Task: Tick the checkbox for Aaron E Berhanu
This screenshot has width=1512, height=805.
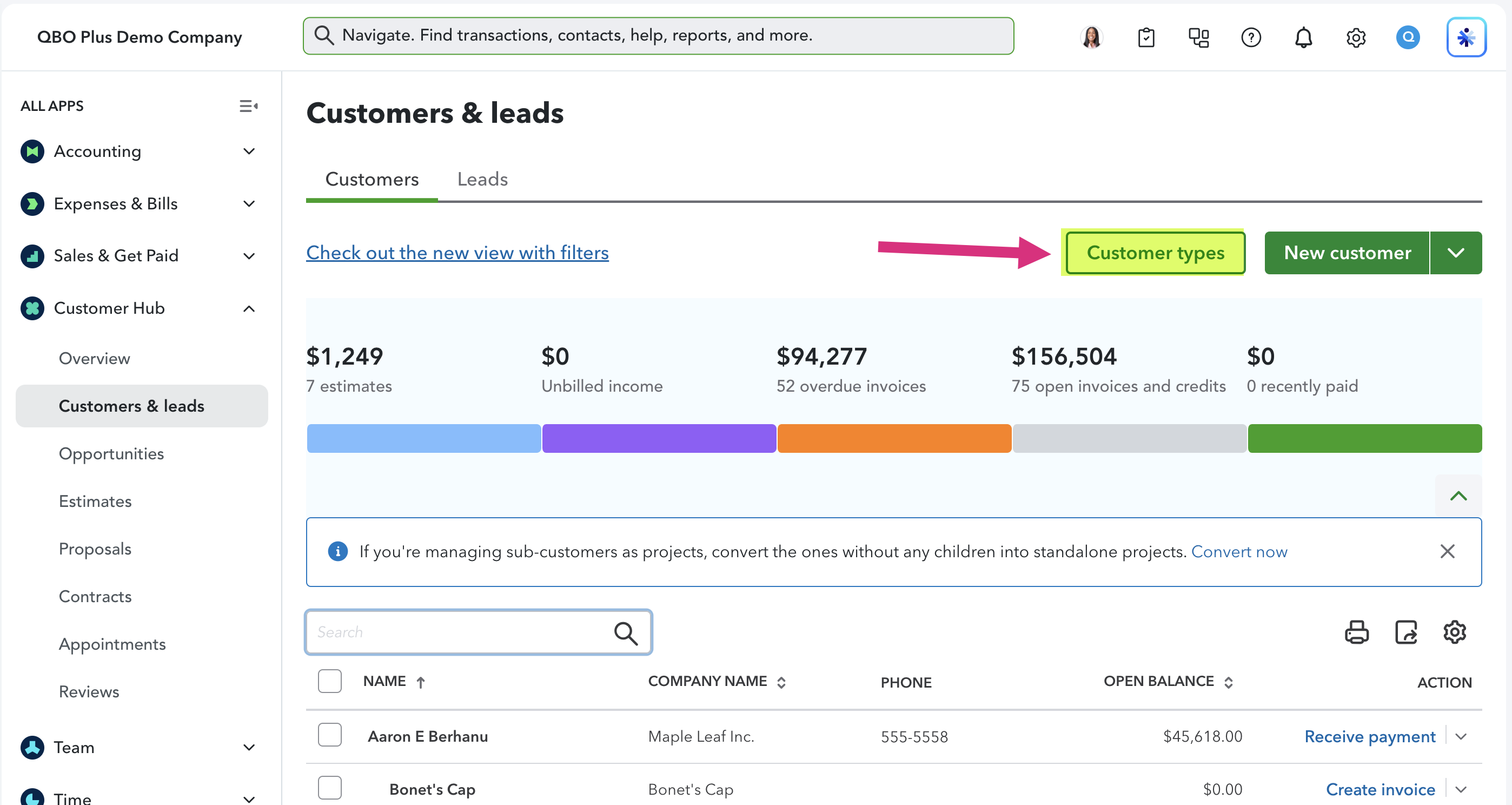Action: 329,735
